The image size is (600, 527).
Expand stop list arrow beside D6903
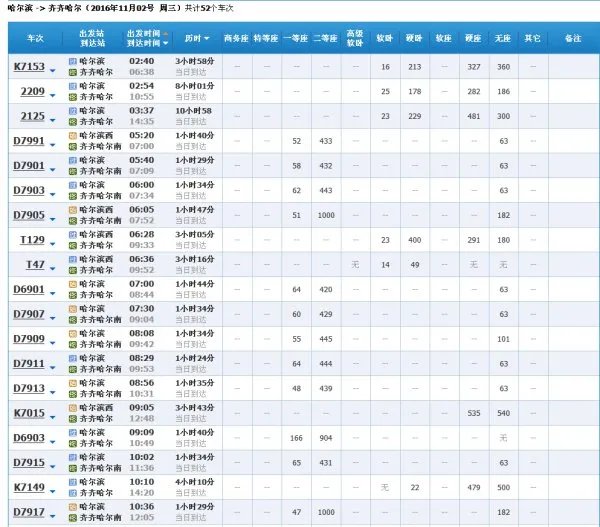[53, 442]
